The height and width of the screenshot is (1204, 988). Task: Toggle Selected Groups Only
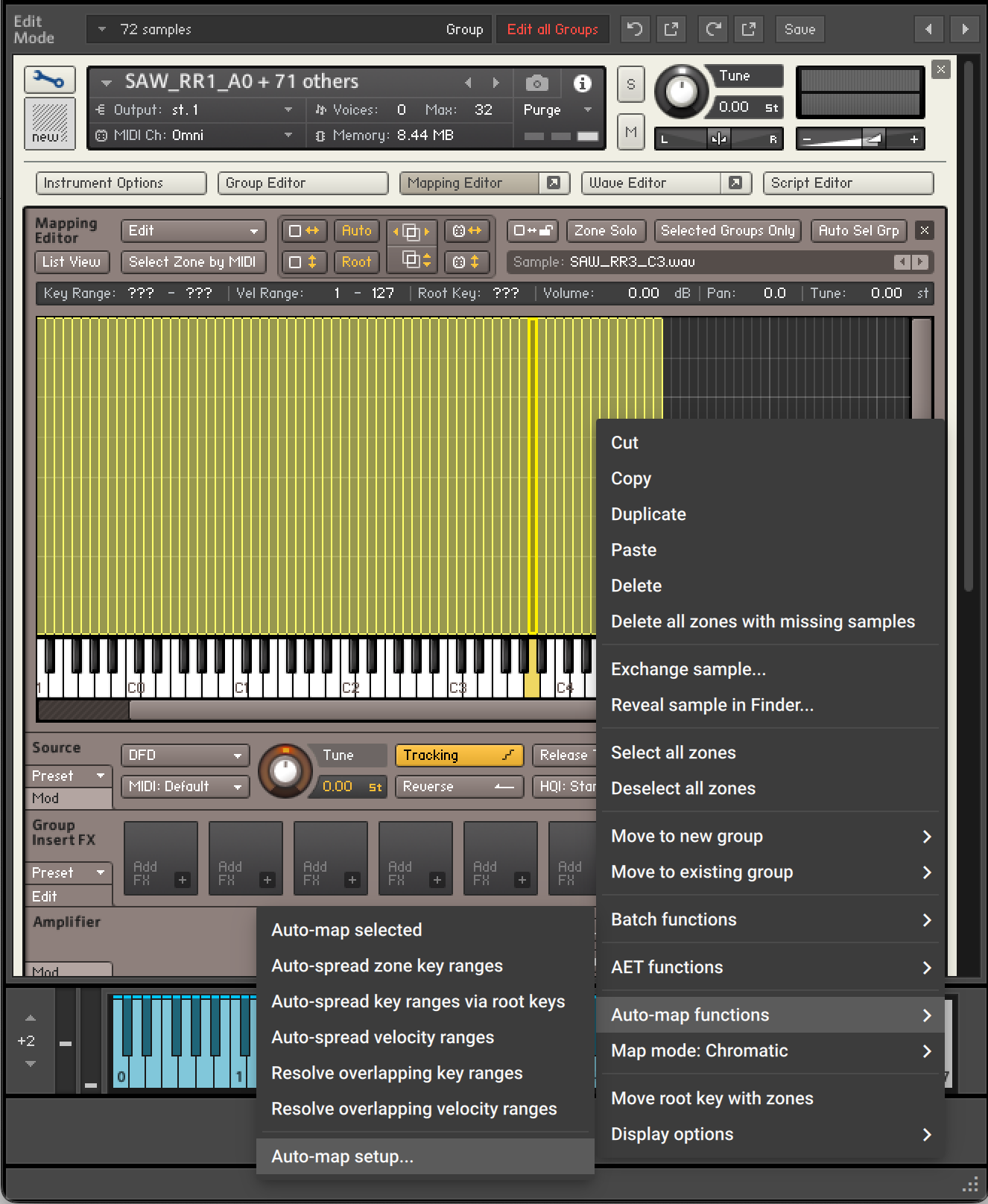pos(727,231)
